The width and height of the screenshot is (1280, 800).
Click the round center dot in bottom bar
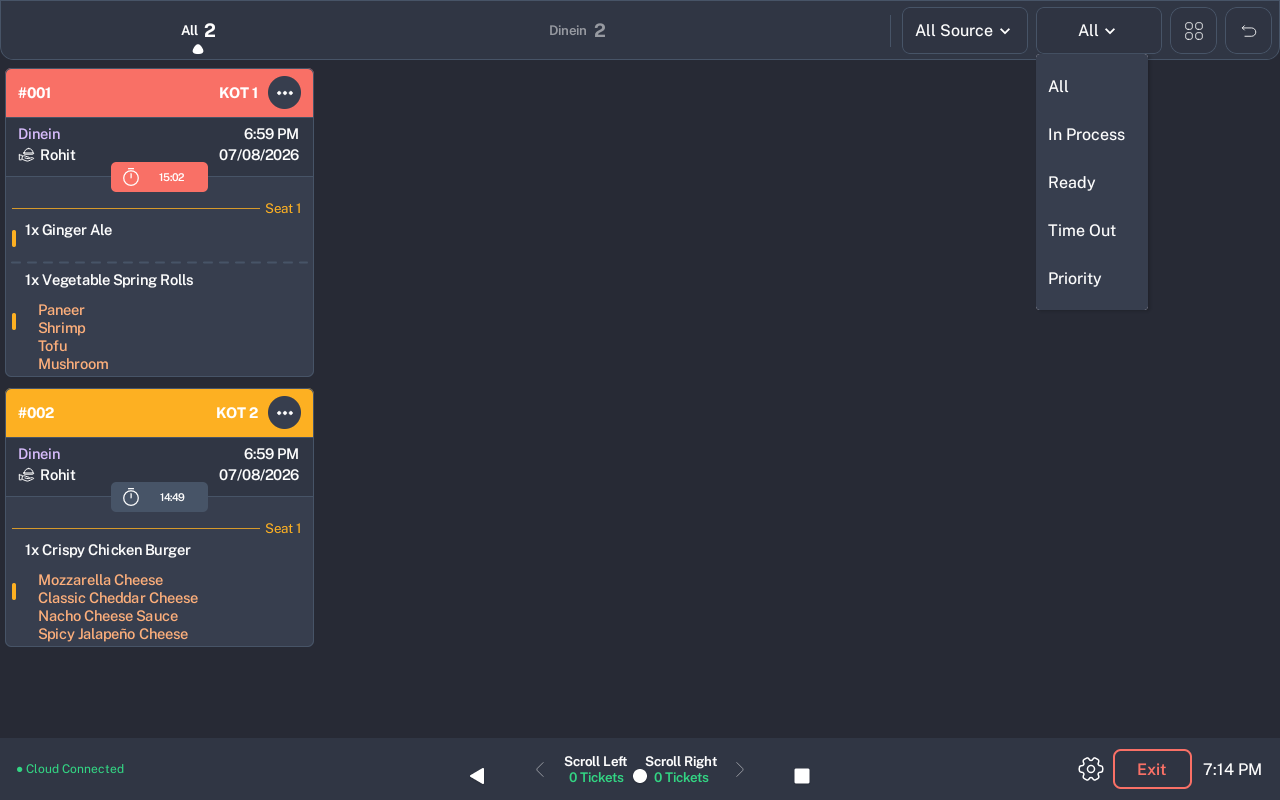coord(640,776)
